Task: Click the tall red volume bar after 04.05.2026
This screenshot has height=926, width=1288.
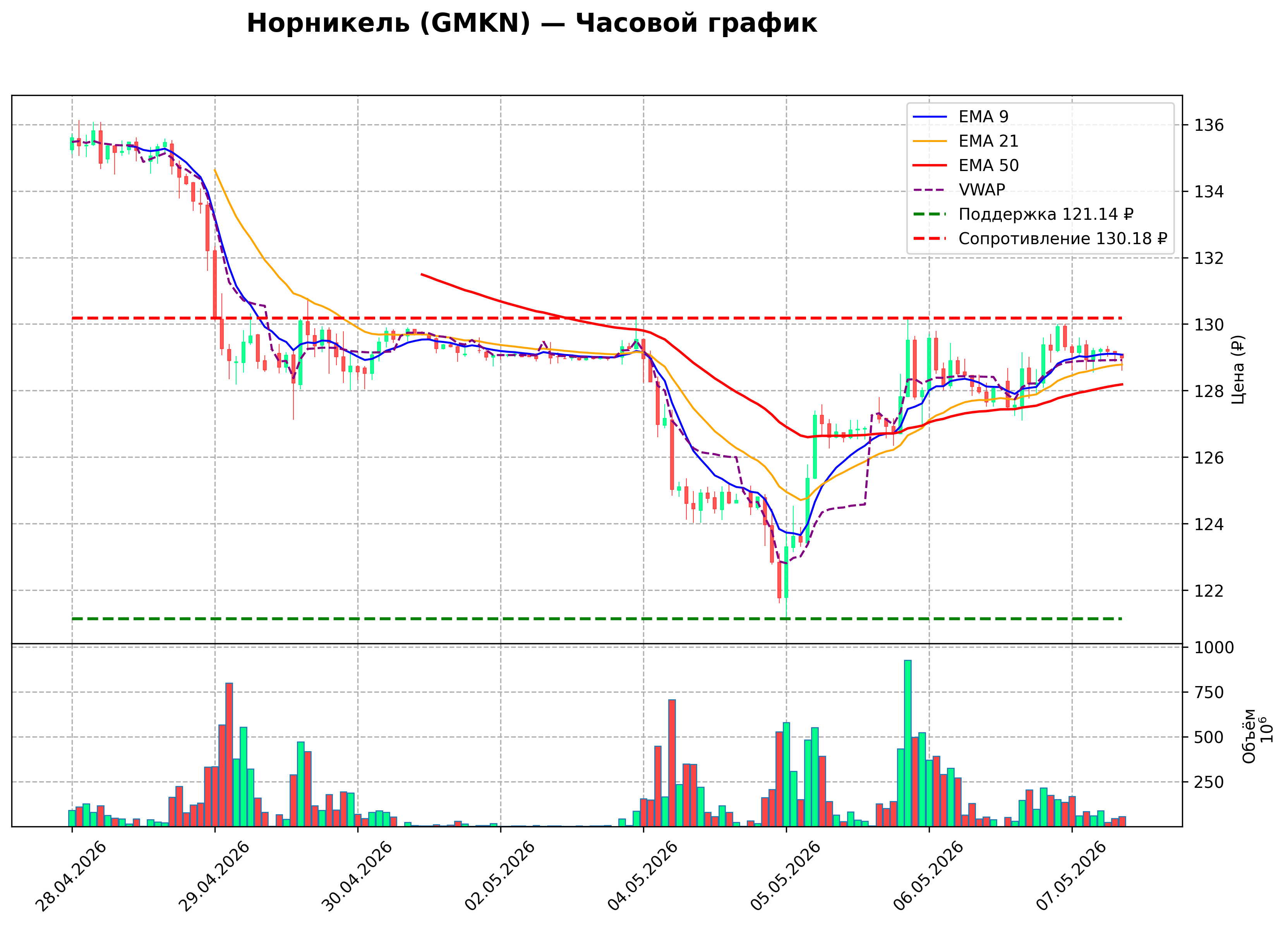Action: (672, 763)
